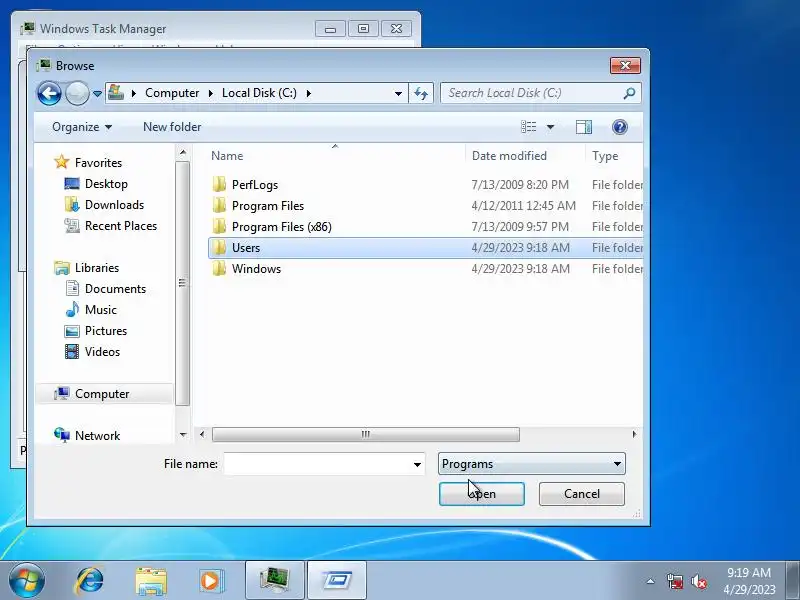Screen dimensions: 800x600
Task: Click the 9:19 AM clock in the tray
Action: pyautogui.click(x=749, y=572)
